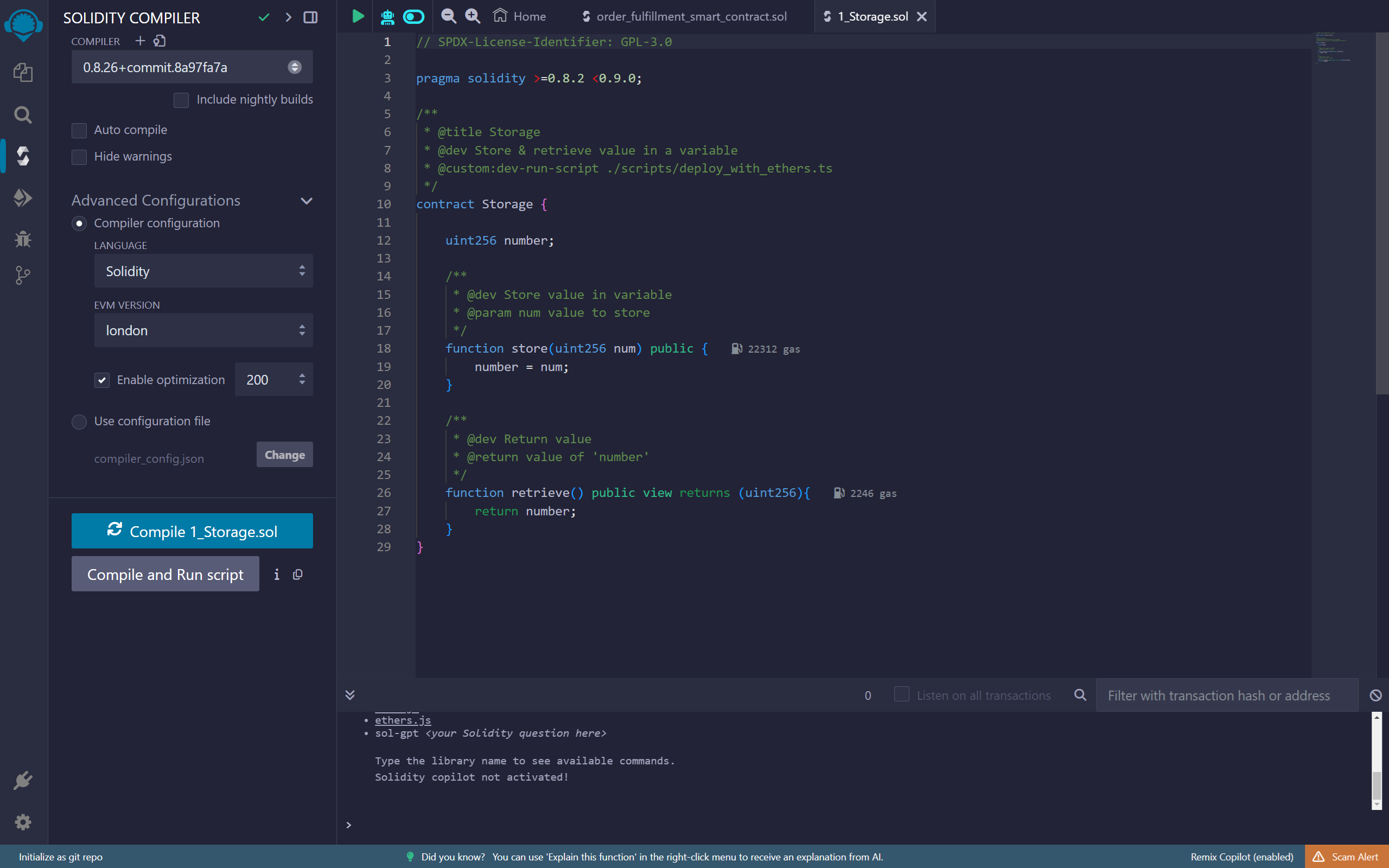1389x868 pixels.
Task: Click the Remix AI robot icon
Action: coord(387,17)
